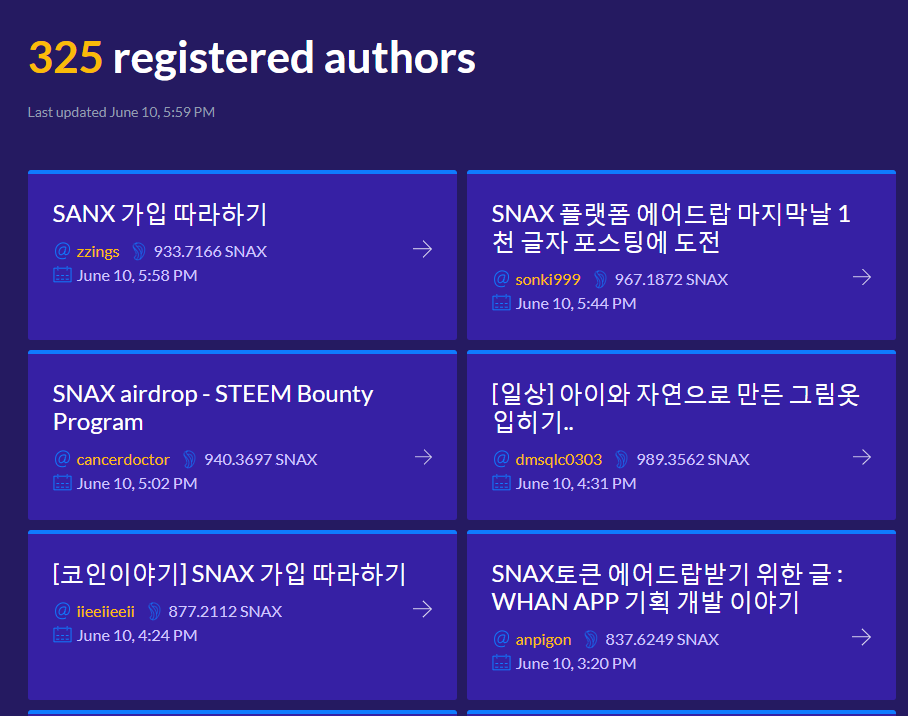Screen dimensions: 908x716
Task: Click the SNAX token icon next to 933.7166
Action: pos(138,251)
